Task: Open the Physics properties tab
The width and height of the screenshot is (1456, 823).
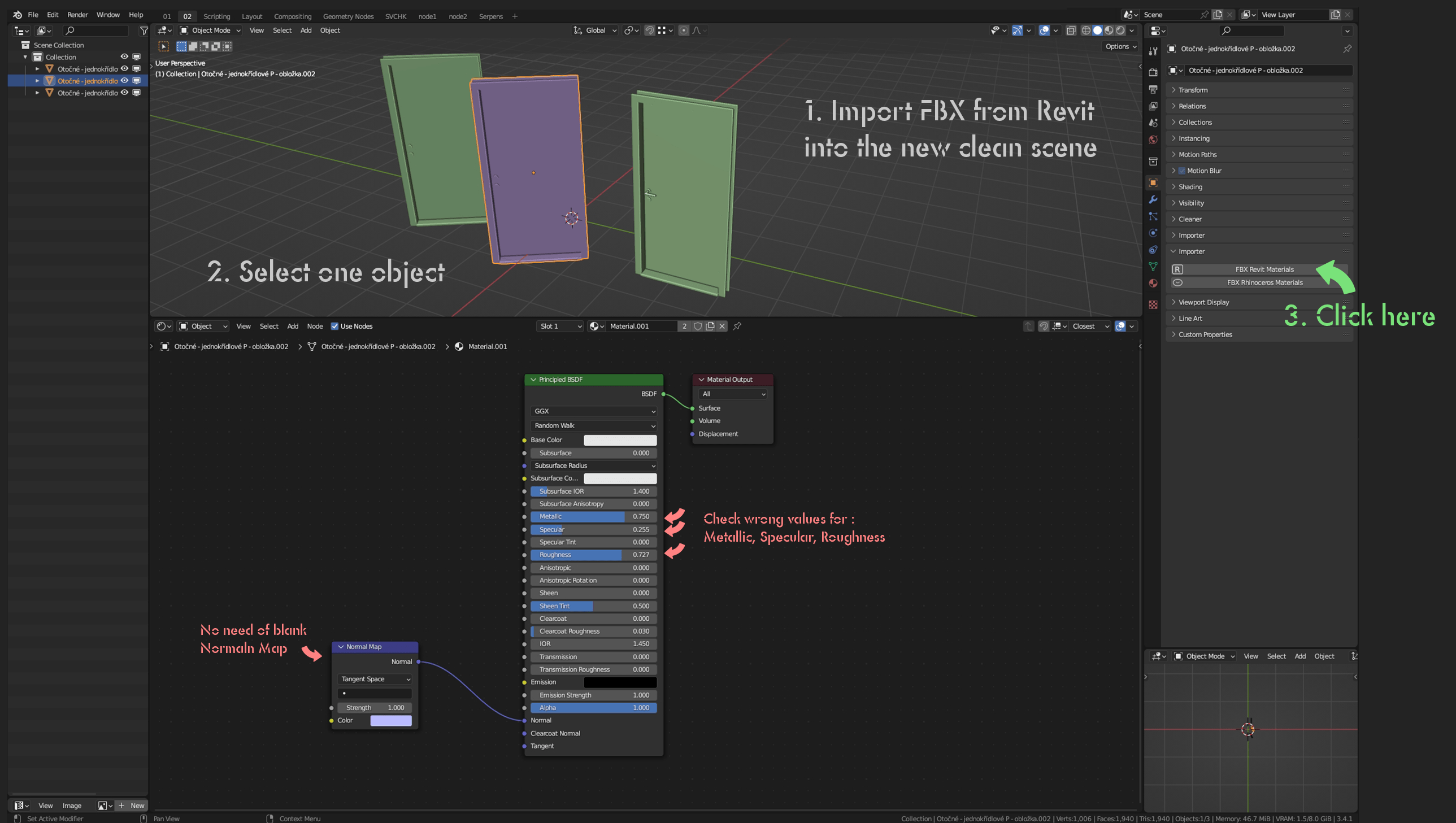Action: point(1153,233)
